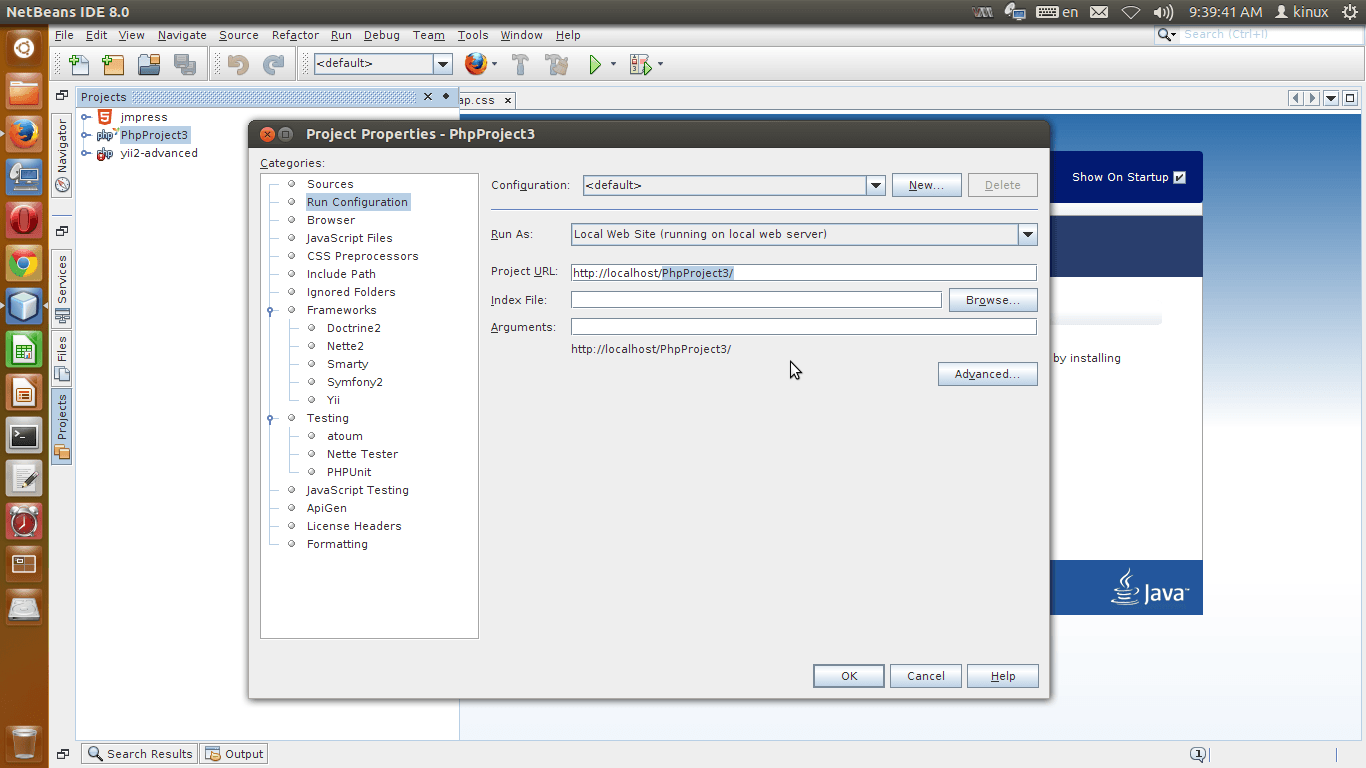Open the Tools menu
The width and height of the screenshot is (1366, 768).
click(473, 35)
